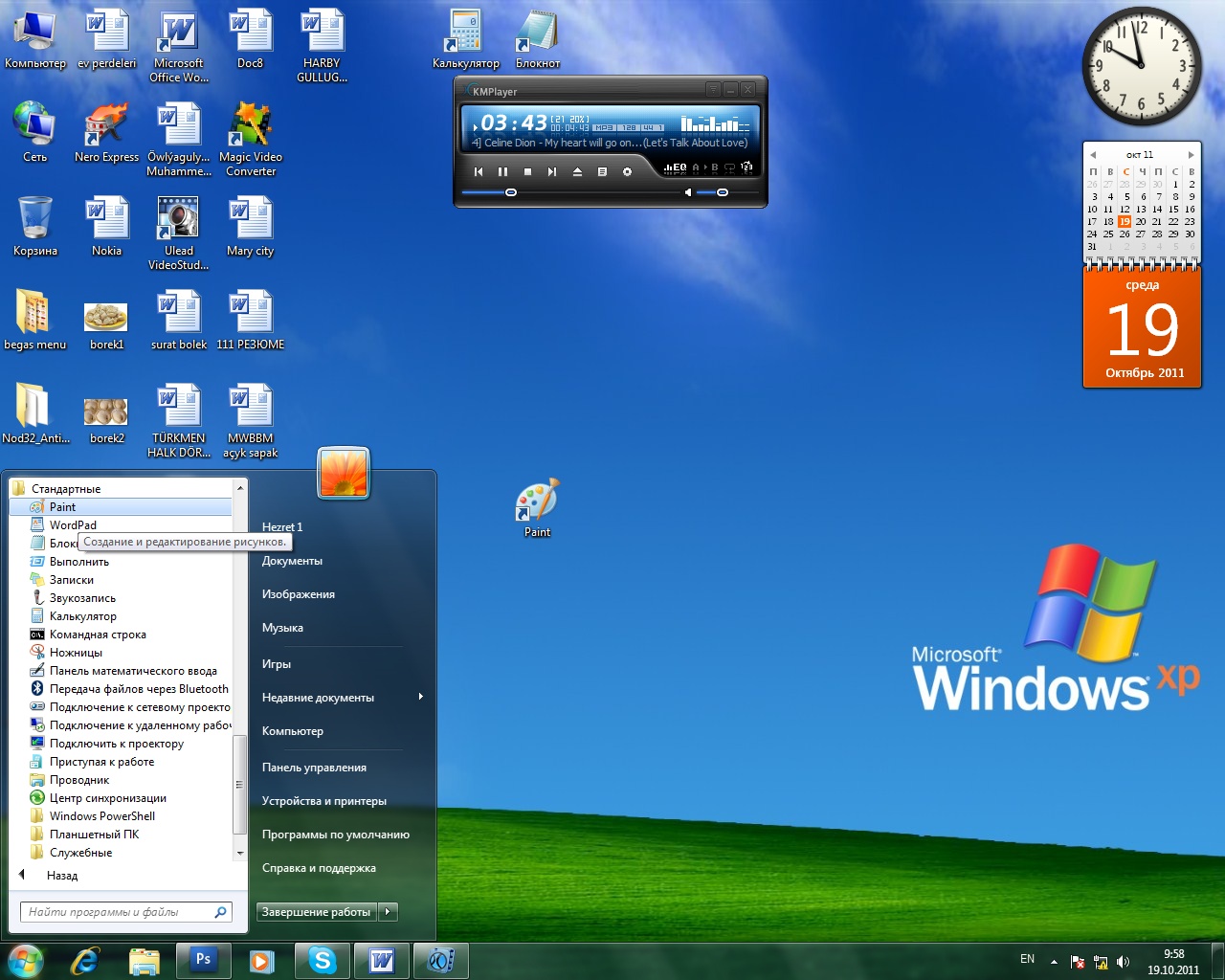
Task: Click the KMPlayer volume slider handle
Action: pyautogui.click(x=723, y=192)
